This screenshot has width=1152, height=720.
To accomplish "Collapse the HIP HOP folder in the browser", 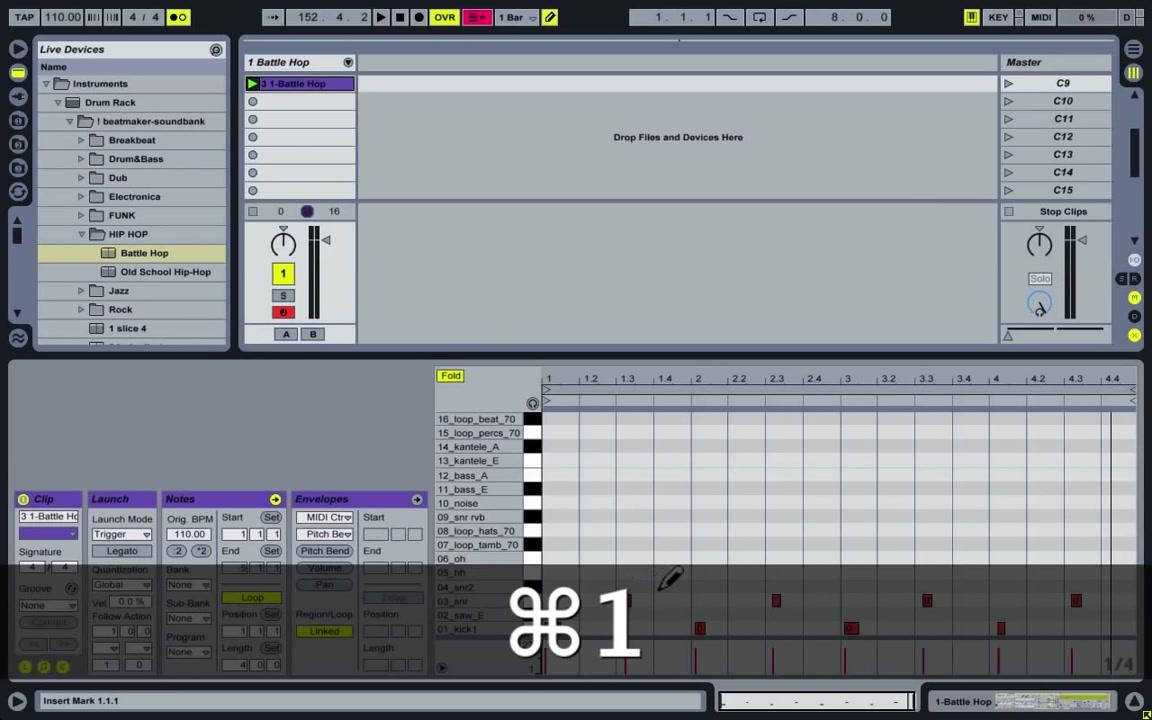I will pyautogui.click(x=81, y=233).
